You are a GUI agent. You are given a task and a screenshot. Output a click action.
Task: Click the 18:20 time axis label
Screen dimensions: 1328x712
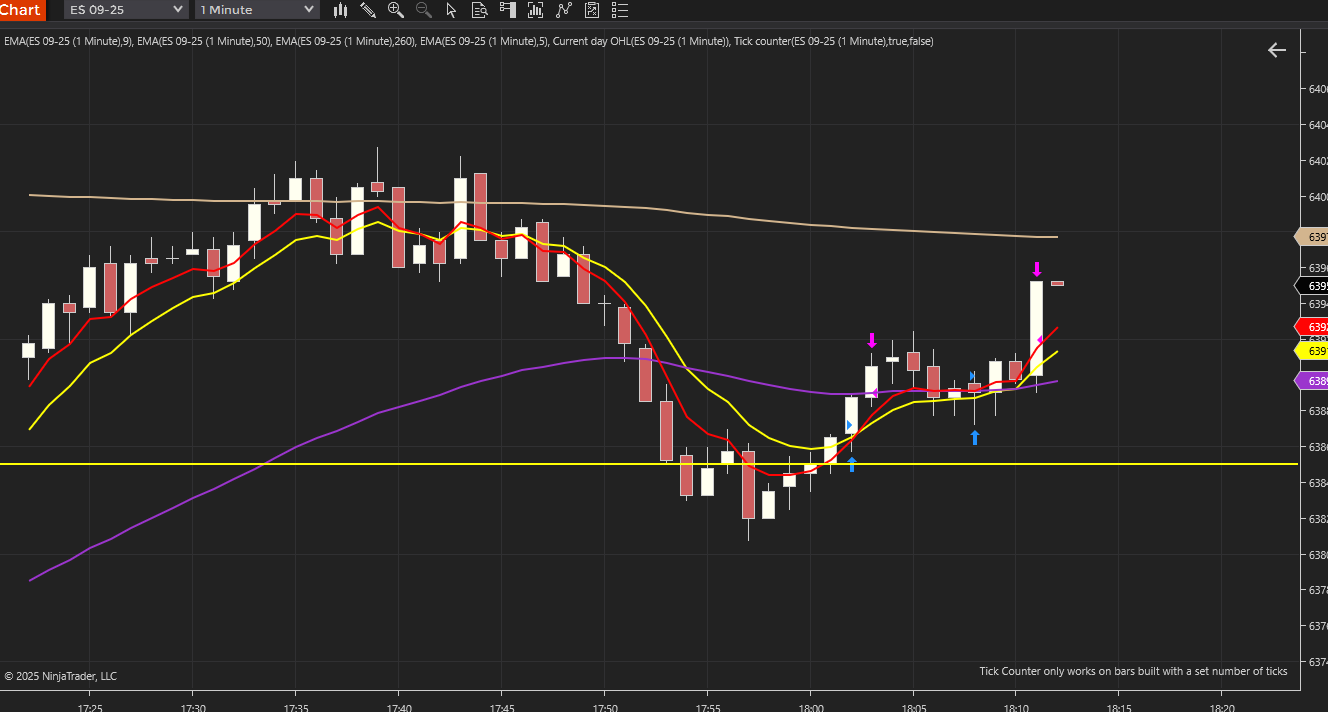pos(1222,707)
